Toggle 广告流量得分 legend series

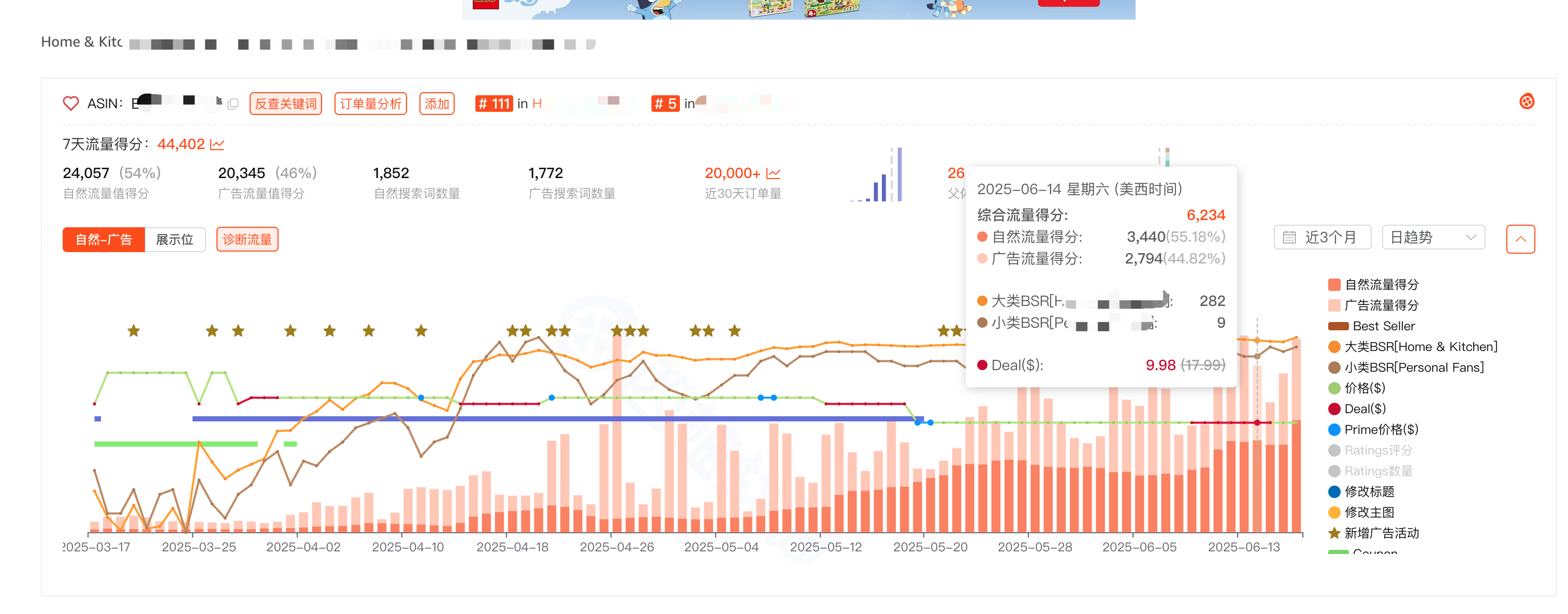coord(1373,305)
